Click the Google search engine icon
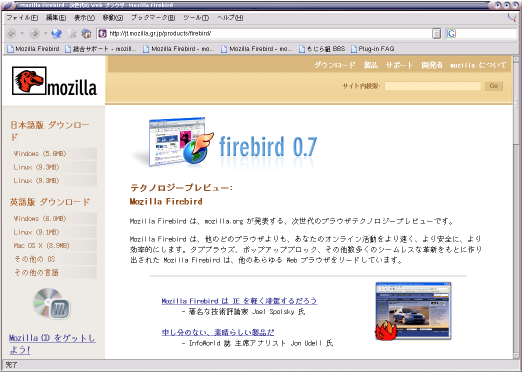The height and width of the screenshot is (372, 522). pos(452,34)
